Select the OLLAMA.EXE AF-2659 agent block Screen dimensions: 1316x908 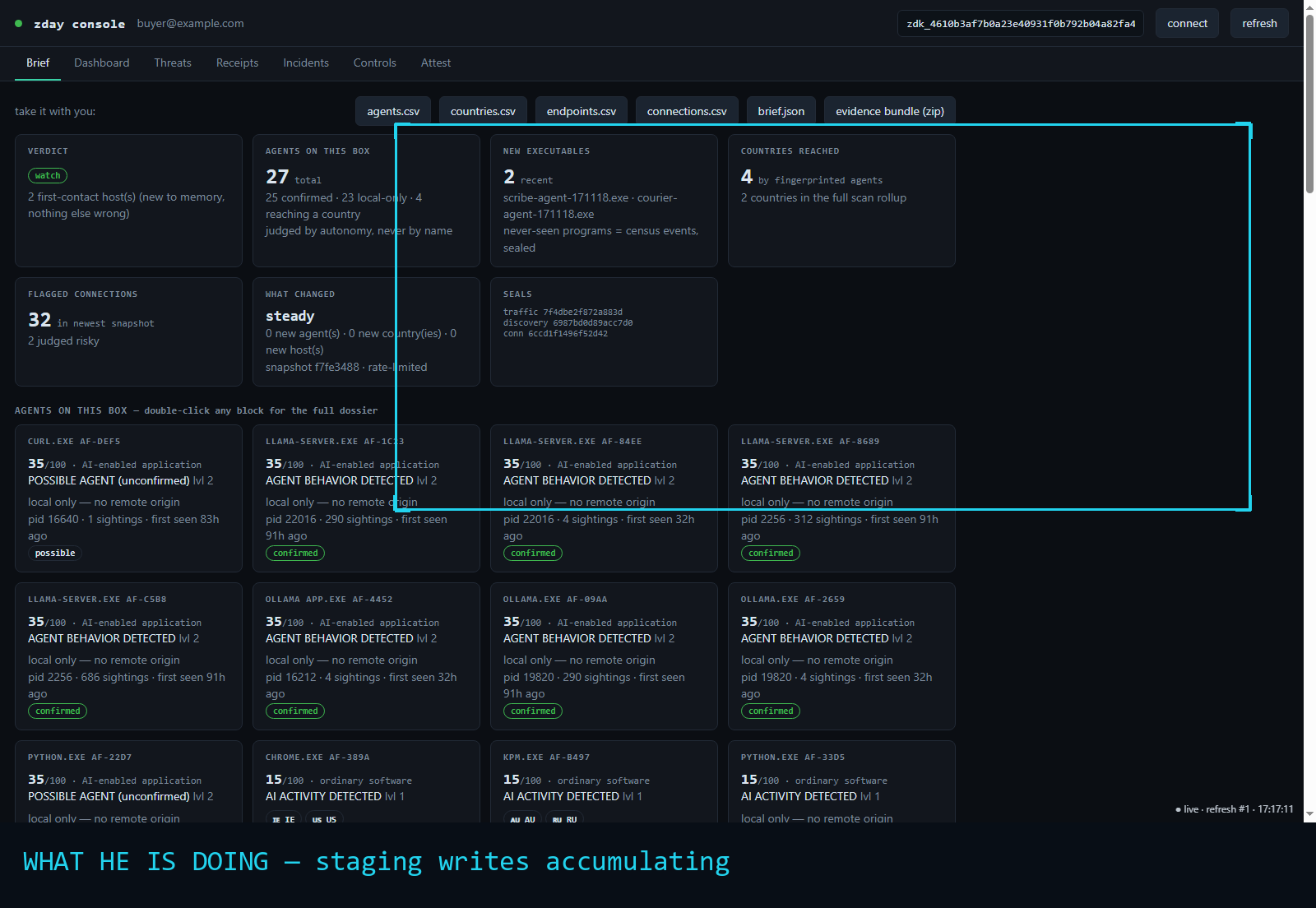(841, 656)
